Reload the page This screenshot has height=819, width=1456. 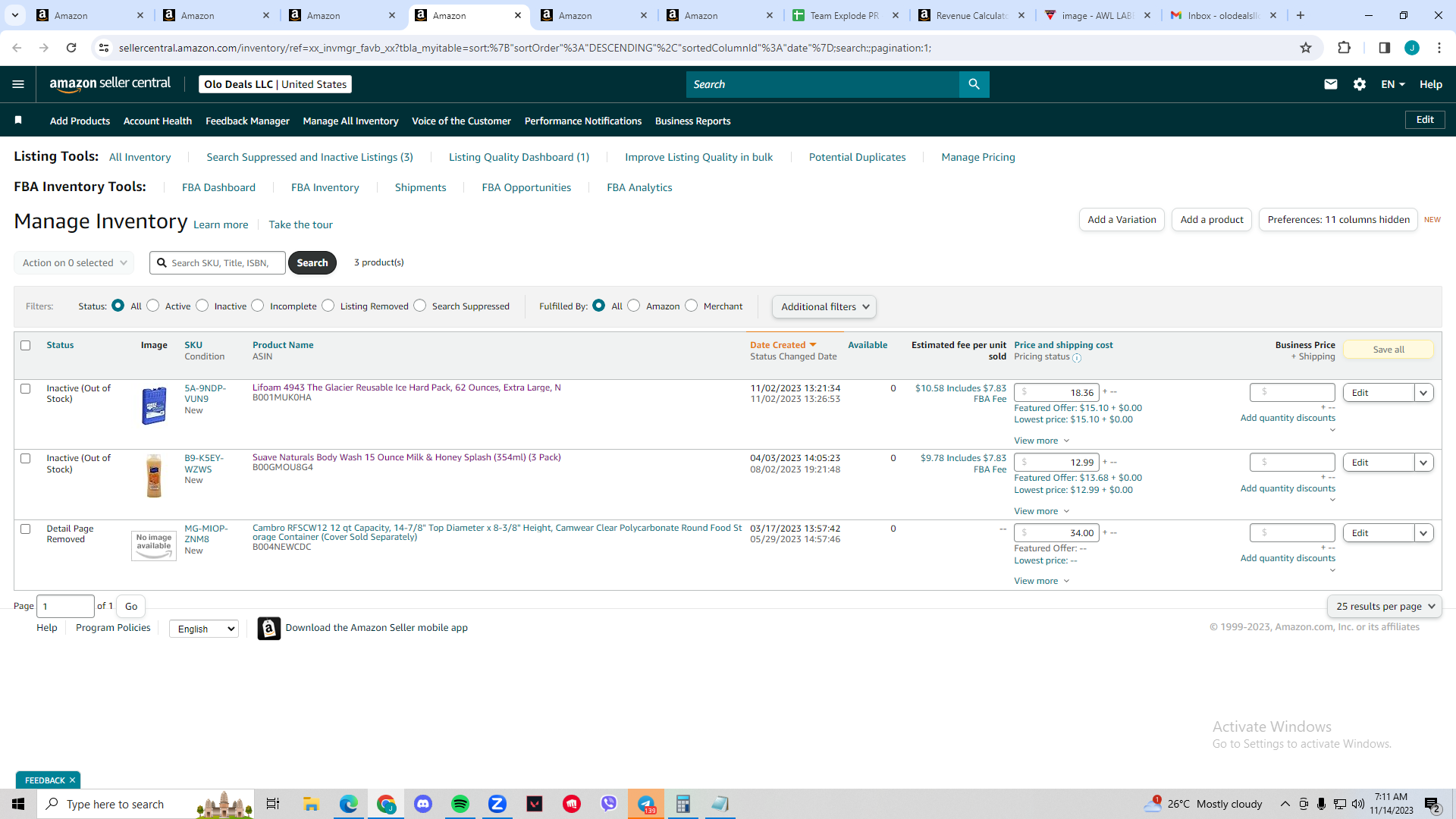[71, 48]
